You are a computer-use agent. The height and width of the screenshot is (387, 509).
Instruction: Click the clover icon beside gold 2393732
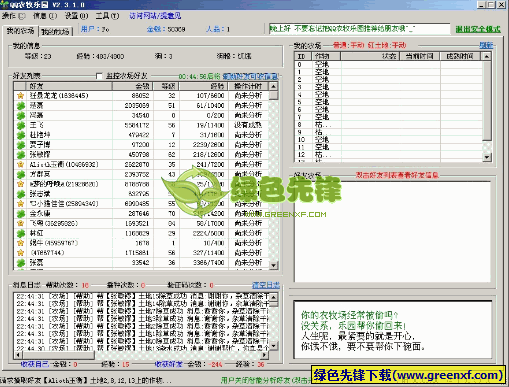point(21,174)
